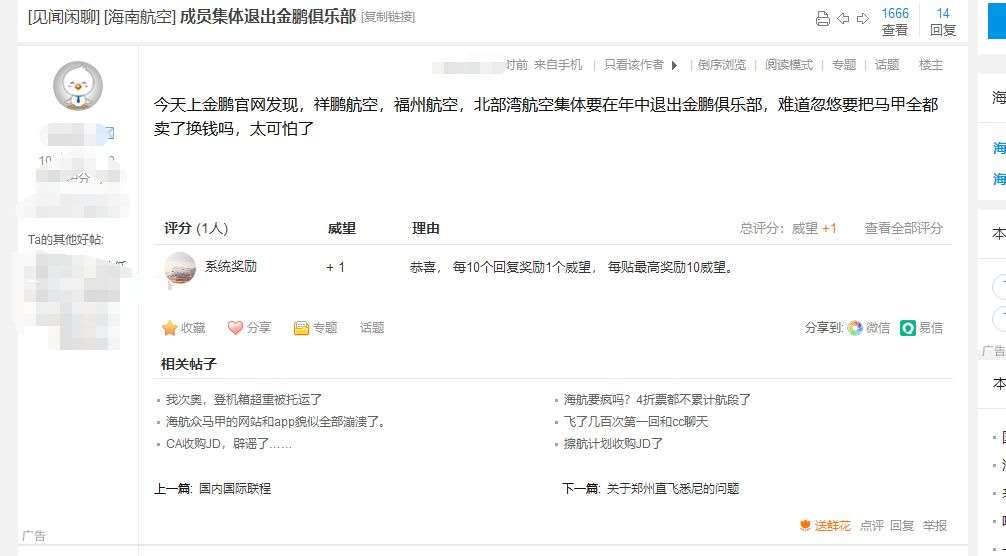Click the 专题 folder icon below post

(301, 328)
